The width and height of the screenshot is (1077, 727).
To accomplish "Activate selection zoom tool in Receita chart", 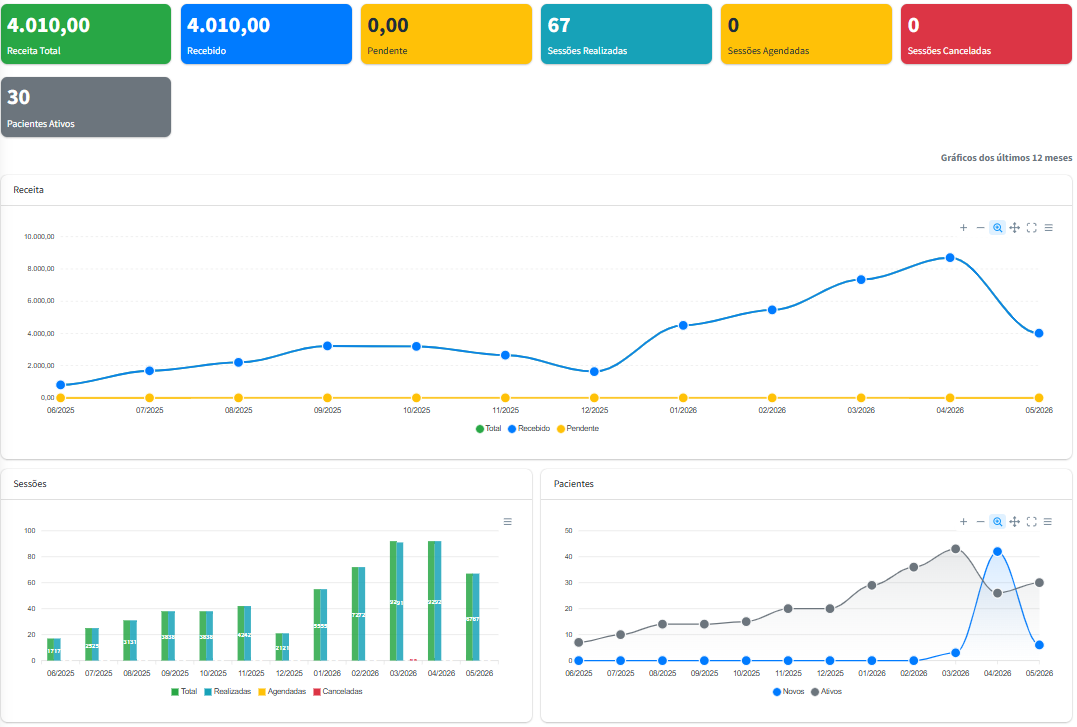I will coord(997,227).
